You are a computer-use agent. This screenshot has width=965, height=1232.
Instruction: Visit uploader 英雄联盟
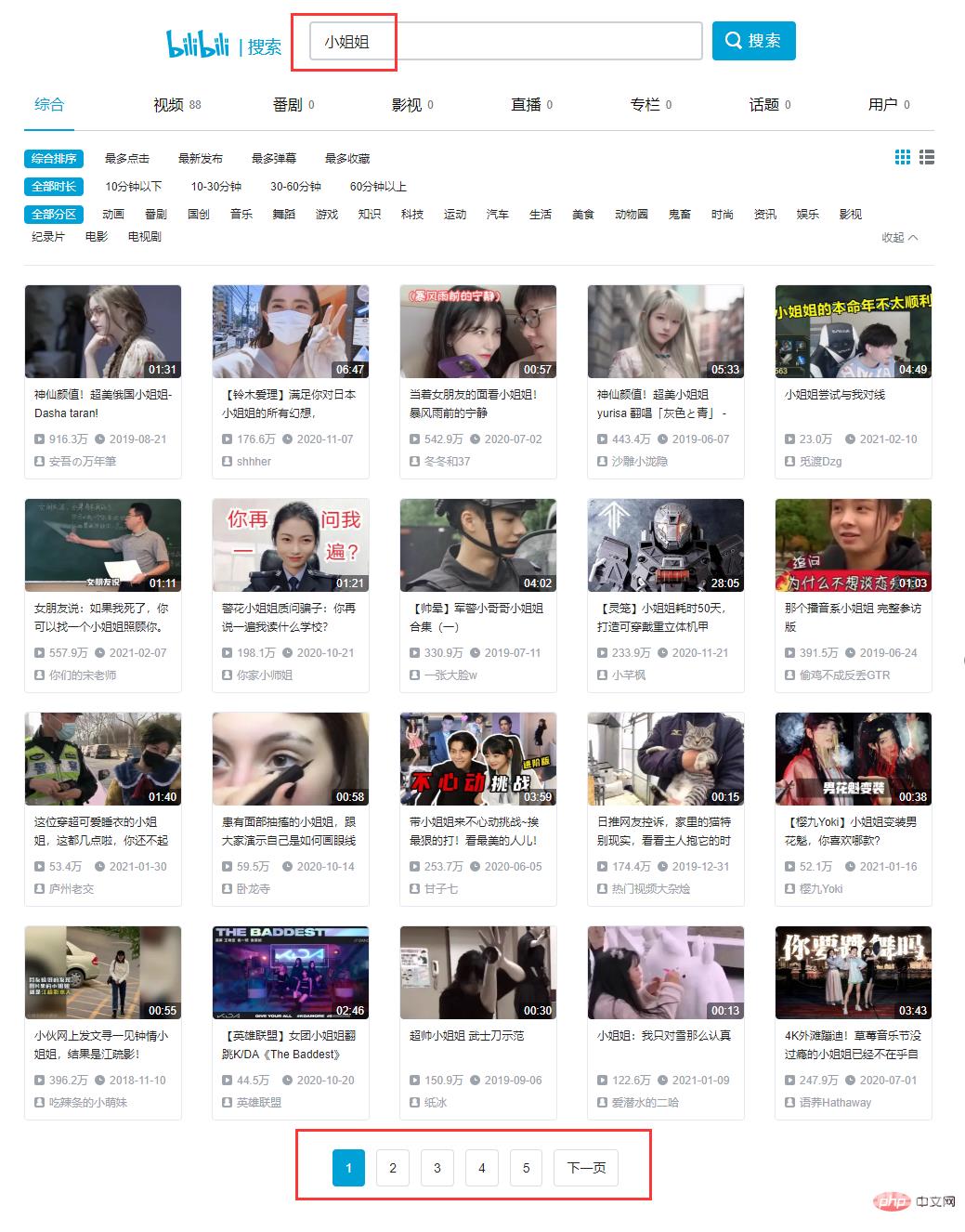coord(258,1103)
